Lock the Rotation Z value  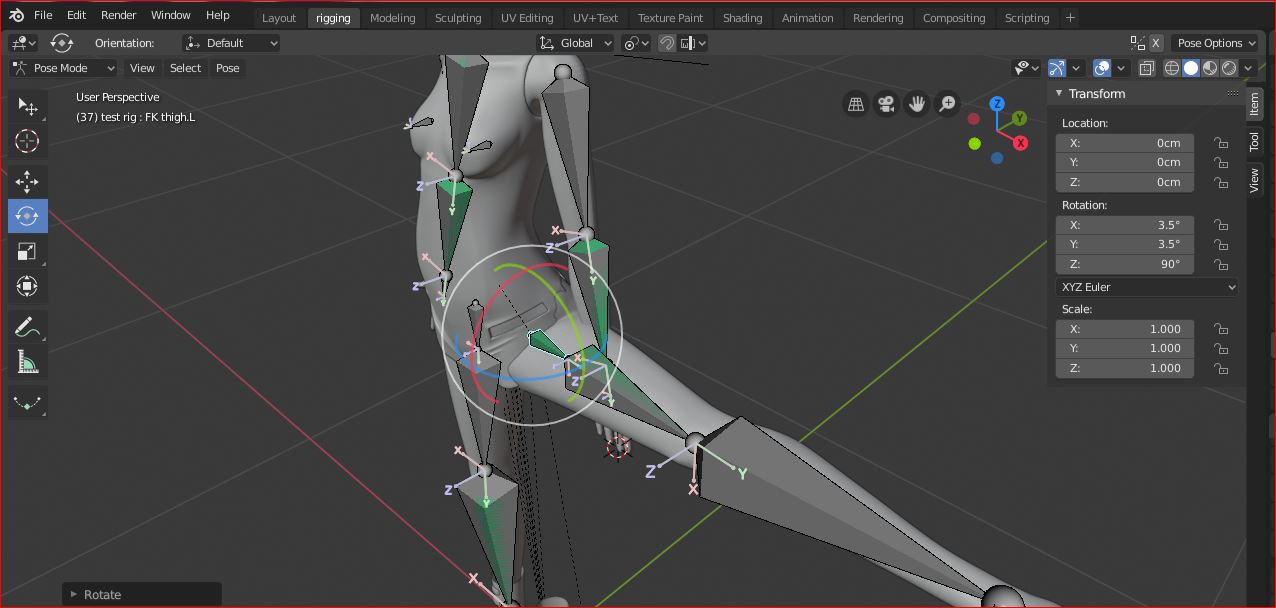pos(1221,264)
